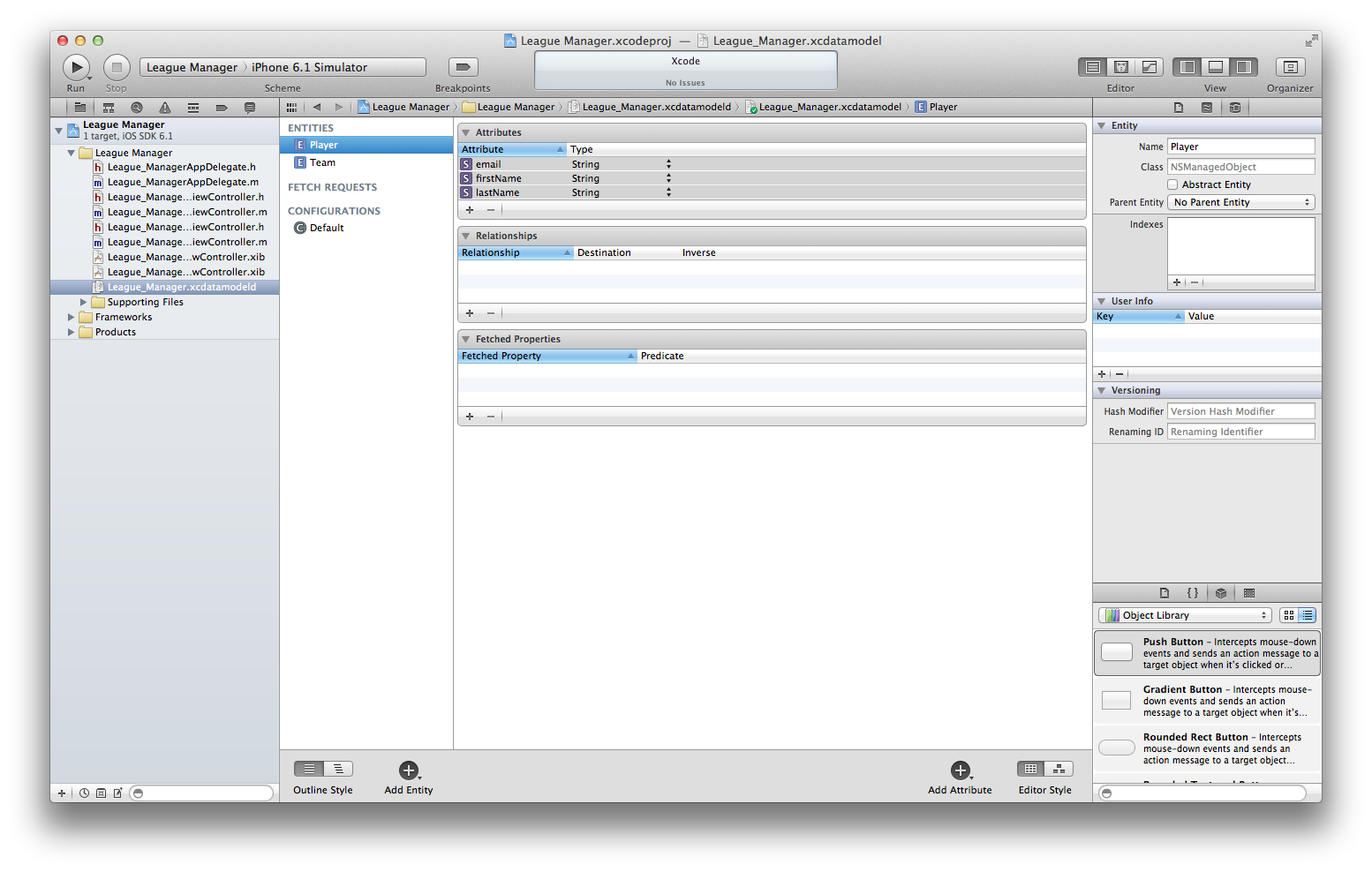
Task: Open the Breakpoint navigator
Action: (222, 108)
